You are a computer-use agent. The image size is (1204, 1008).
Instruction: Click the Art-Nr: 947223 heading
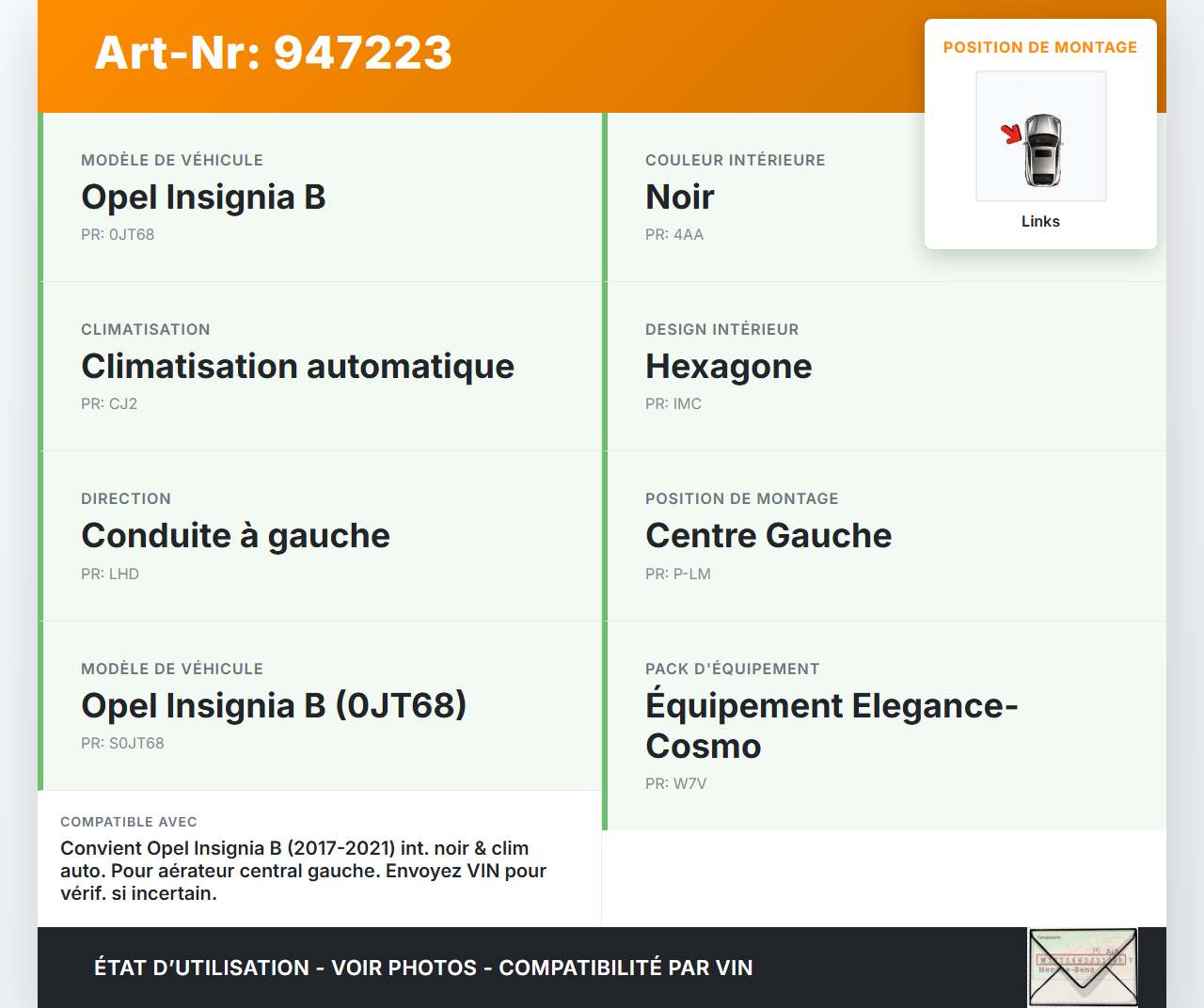tap(273, 54)
